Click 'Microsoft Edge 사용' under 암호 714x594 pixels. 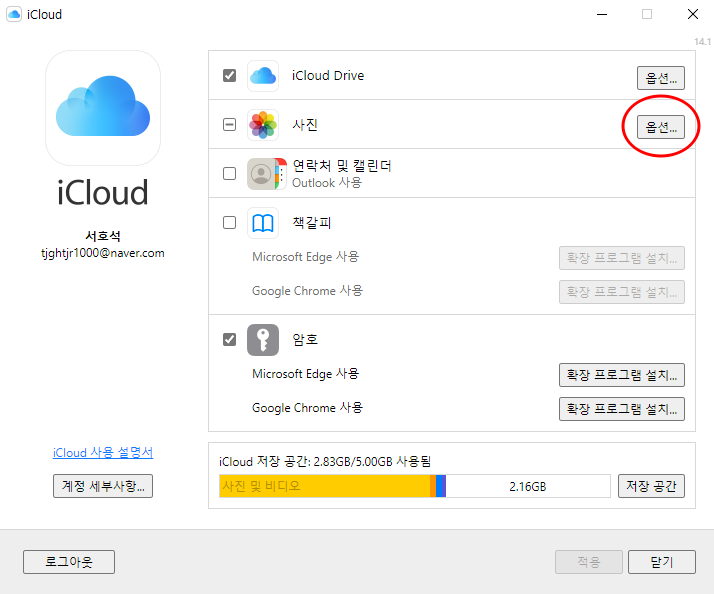coord(305,374)
